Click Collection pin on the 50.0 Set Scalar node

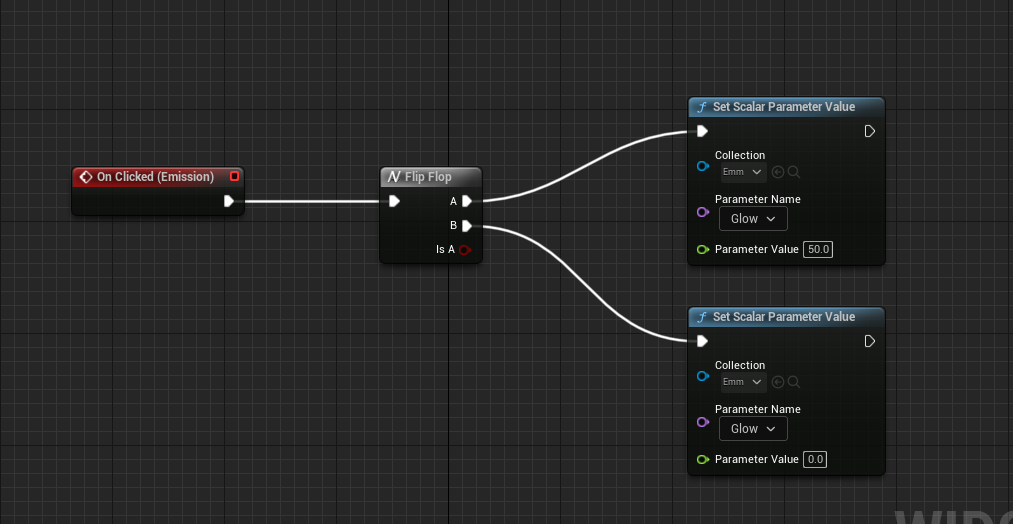(703, 167)
